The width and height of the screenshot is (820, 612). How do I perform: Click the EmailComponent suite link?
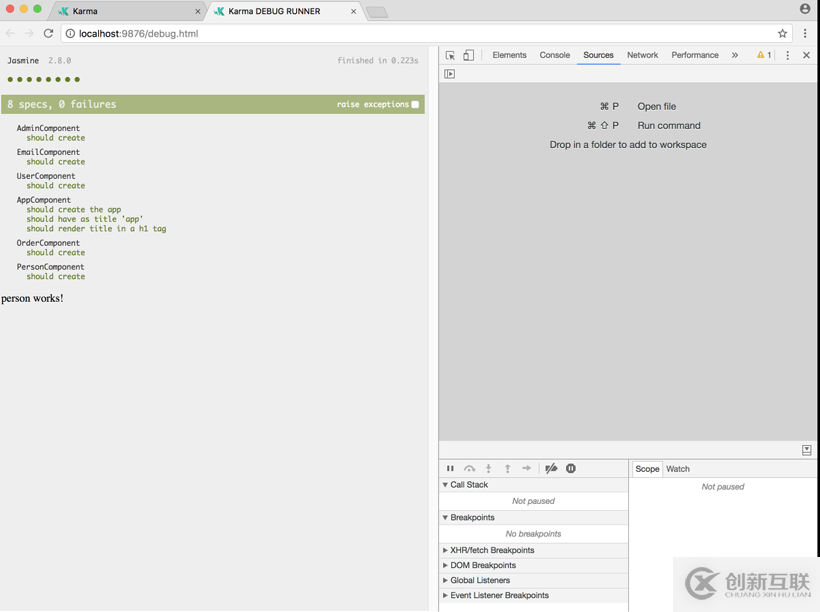pyautogui.click(x=48, y=152)
